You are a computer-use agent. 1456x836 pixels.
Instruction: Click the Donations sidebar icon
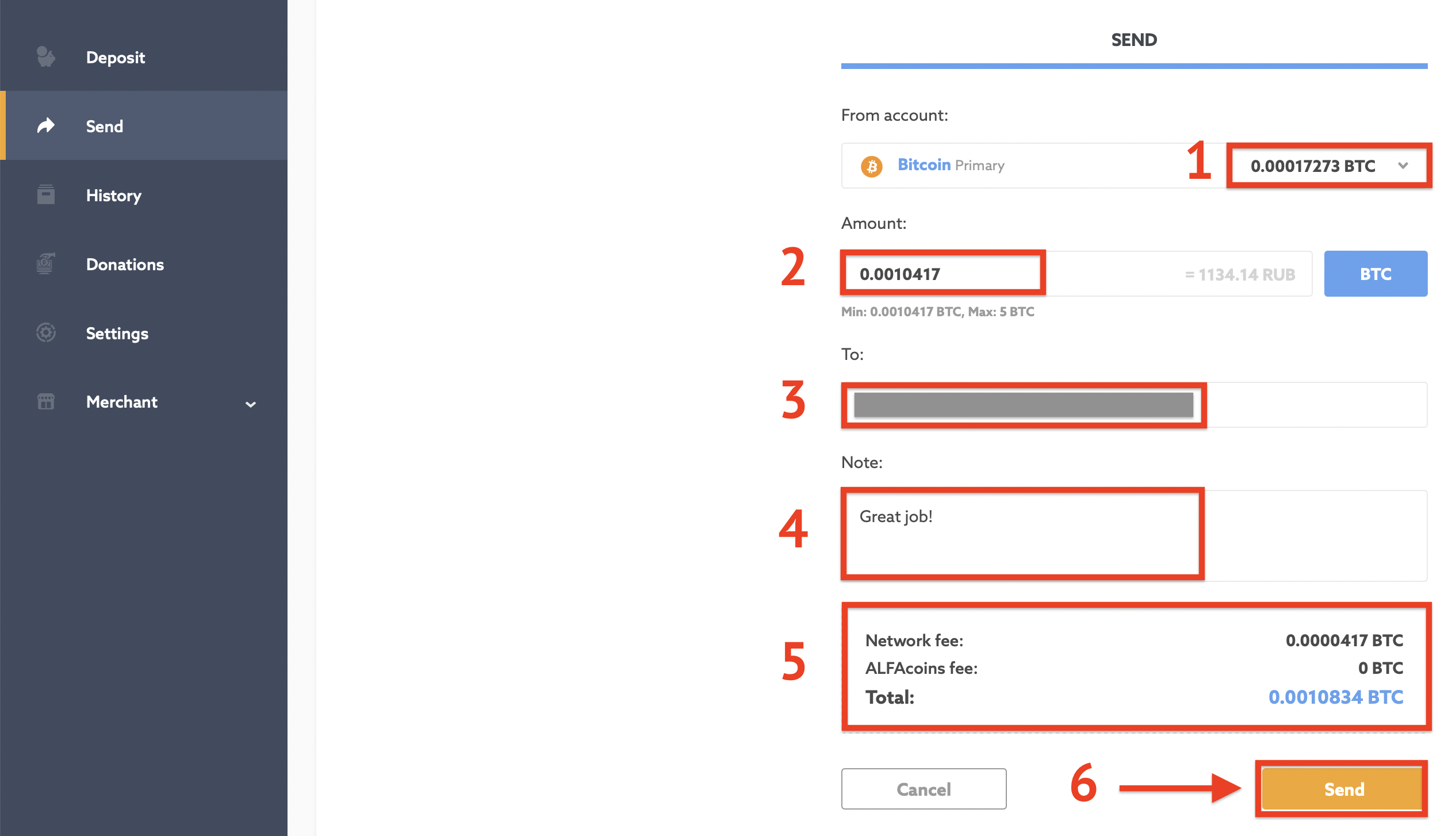(x=47, y=264)
